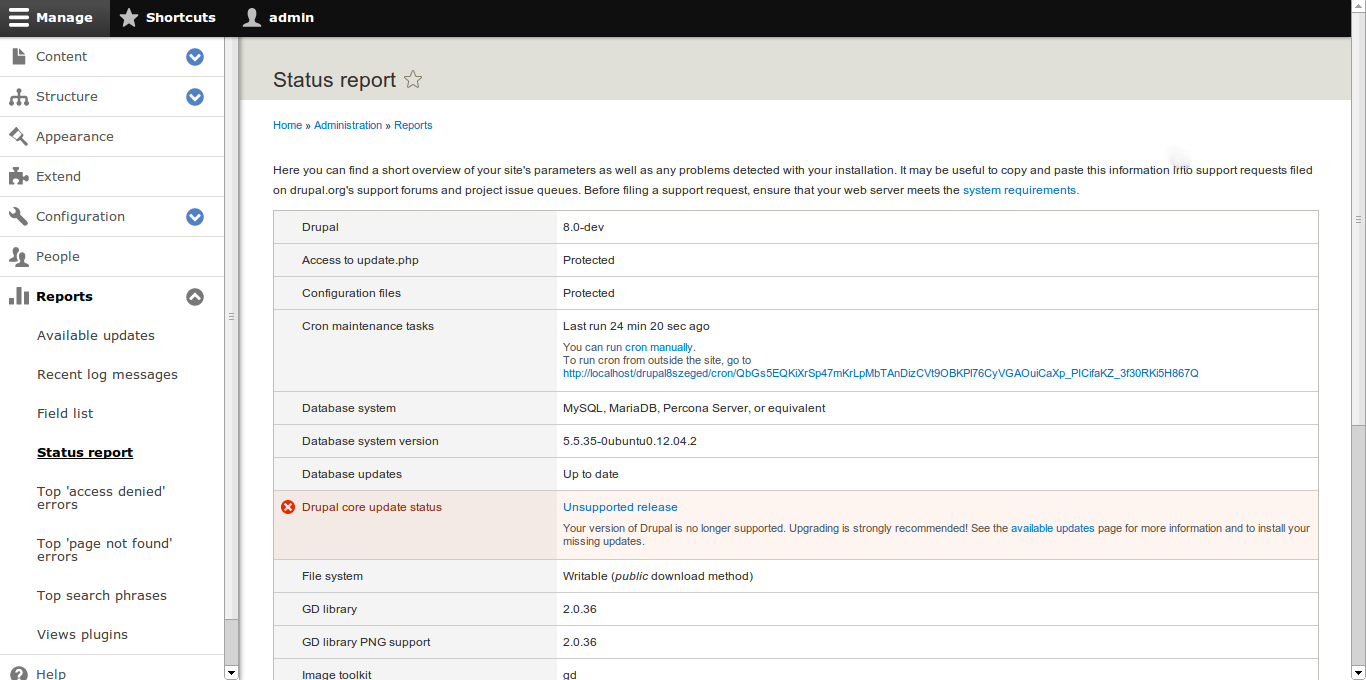Select Views plugins in the sidebar
Viewport: 1366px width, 680px height.
(82, 634)
